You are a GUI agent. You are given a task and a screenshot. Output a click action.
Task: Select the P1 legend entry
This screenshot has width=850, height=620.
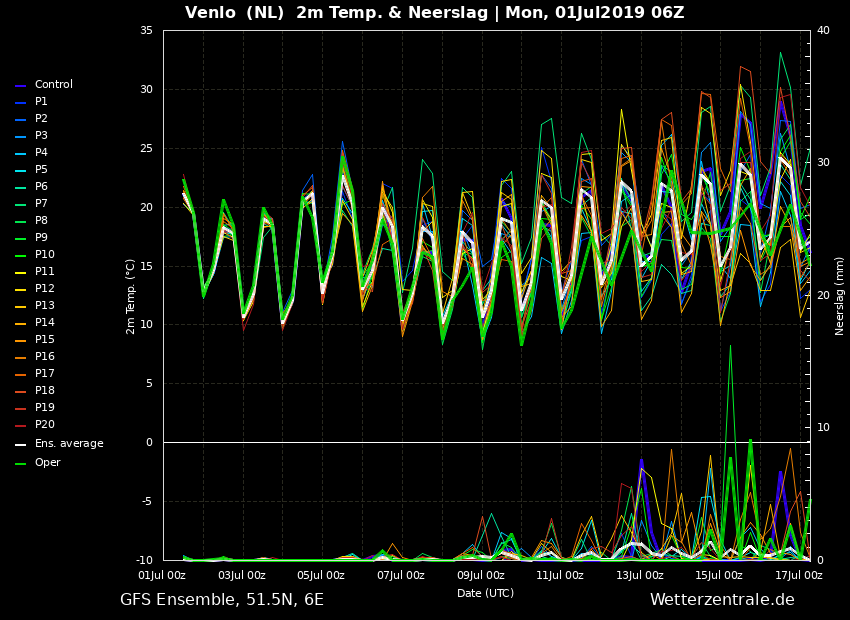(x=31, y=101)
